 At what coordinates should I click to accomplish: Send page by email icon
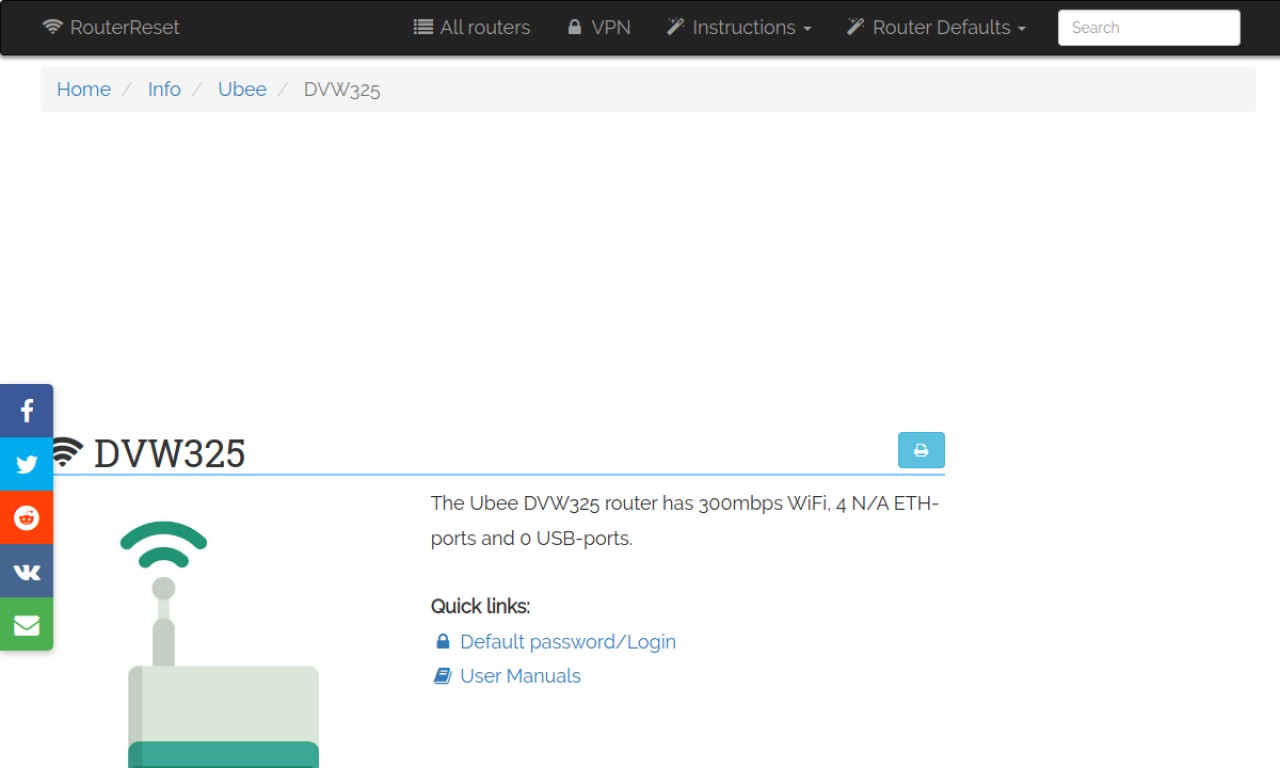tap(27, 625)
